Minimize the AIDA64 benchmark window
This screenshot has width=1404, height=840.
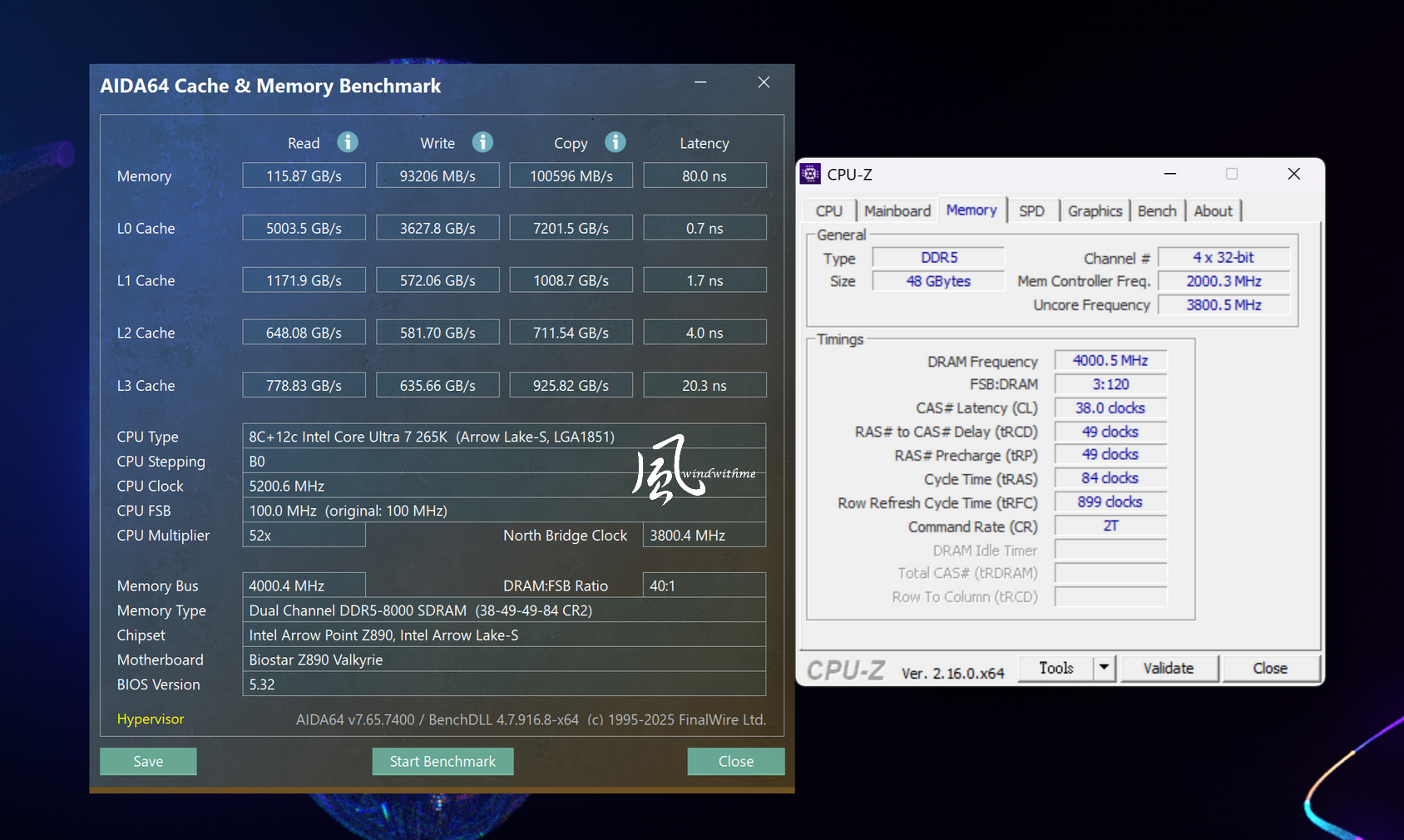coord(700,82)
